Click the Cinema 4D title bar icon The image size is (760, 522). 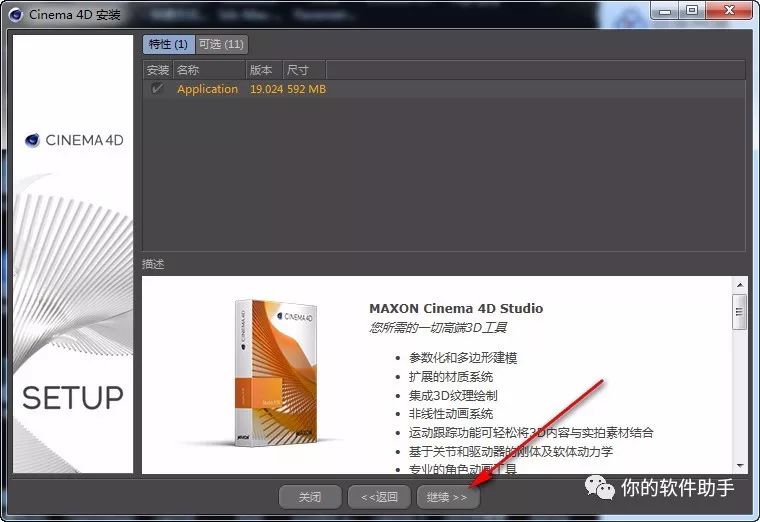[x=16, y=15]
